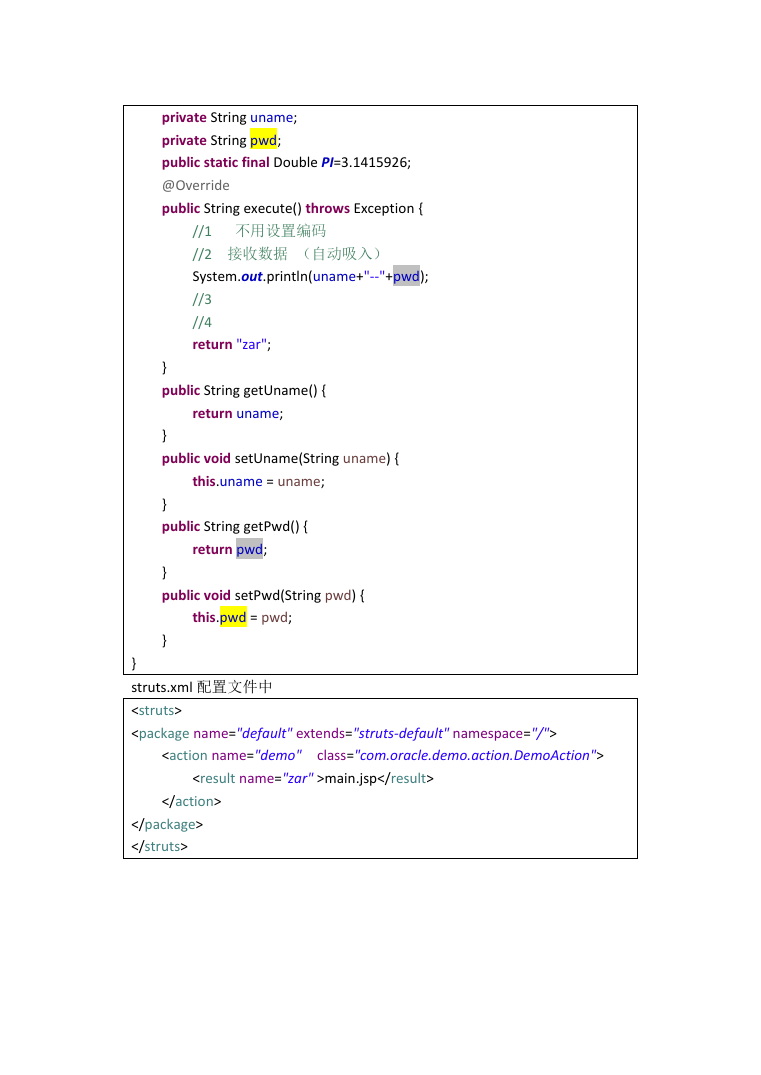The height and width of the screenshot is (1075, 761).
Task: Click the '//4' comment line
Action: pyautogui.click(x=202, y=322)
